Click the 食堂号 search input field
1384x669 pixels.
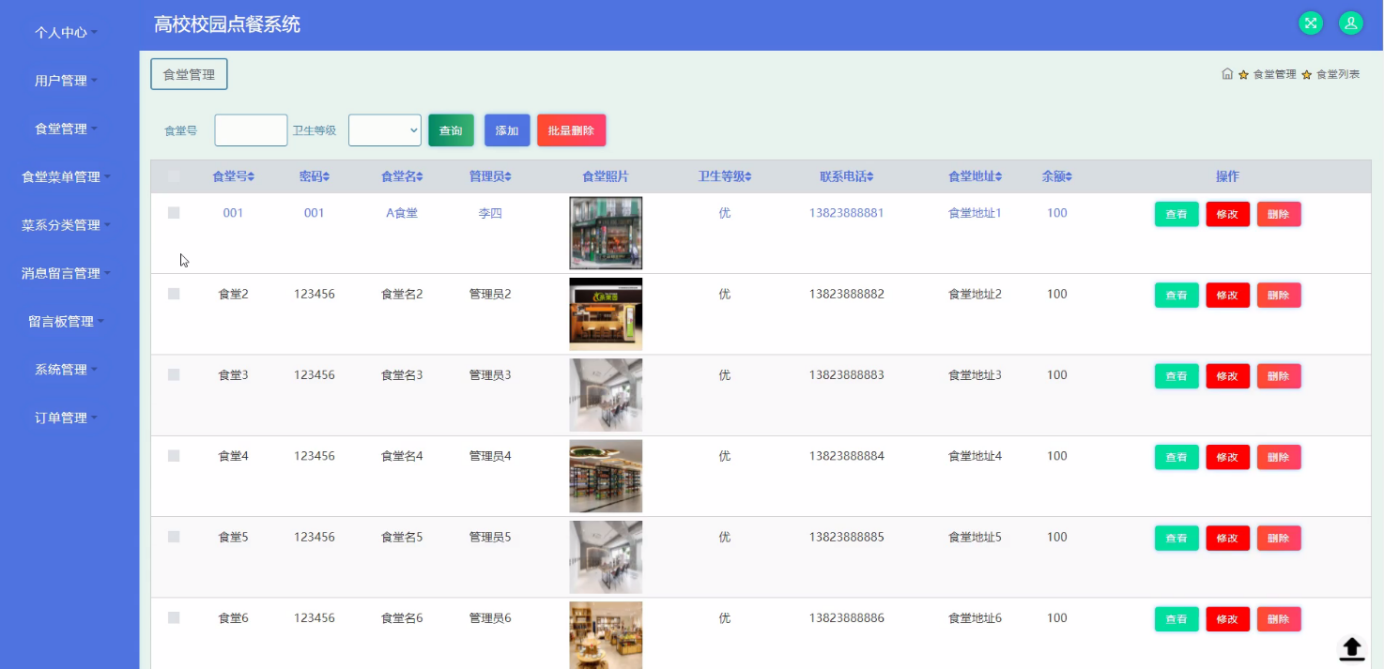point(251,130)
